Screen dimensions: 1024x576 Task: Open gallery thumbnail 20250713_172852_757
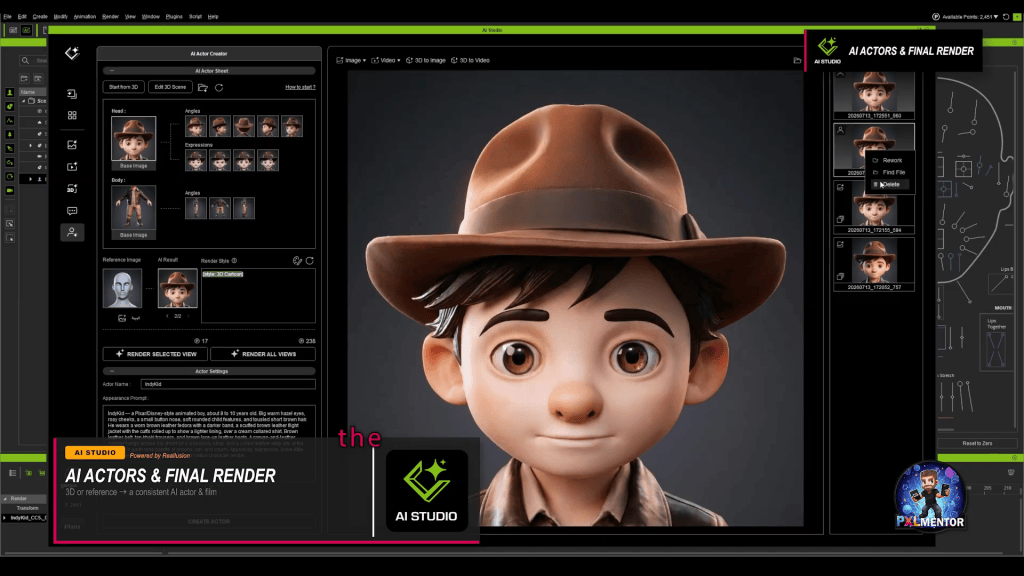[x=874, y=264]
